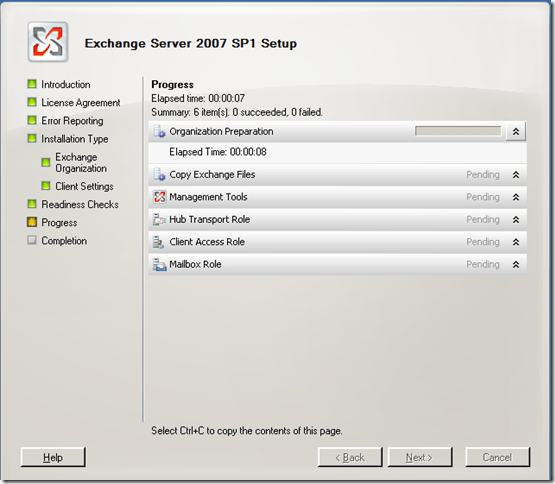Click gray indicator next to Completion step
Screen dimensions: 555x484
(32, 240)
